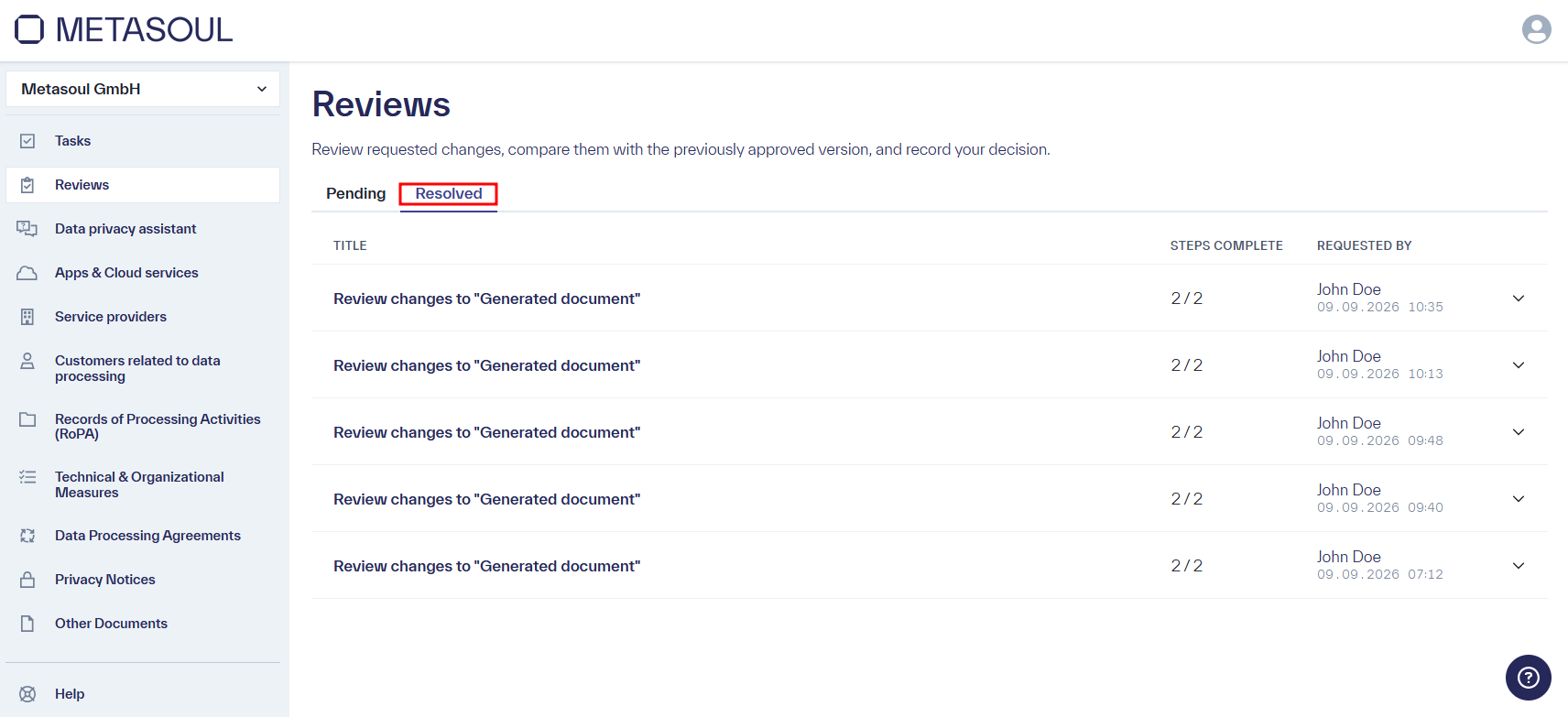Click the TITLE column header
Viewport: 1568px width, 717px height.
pyautogui.click(x=350, y=245)
